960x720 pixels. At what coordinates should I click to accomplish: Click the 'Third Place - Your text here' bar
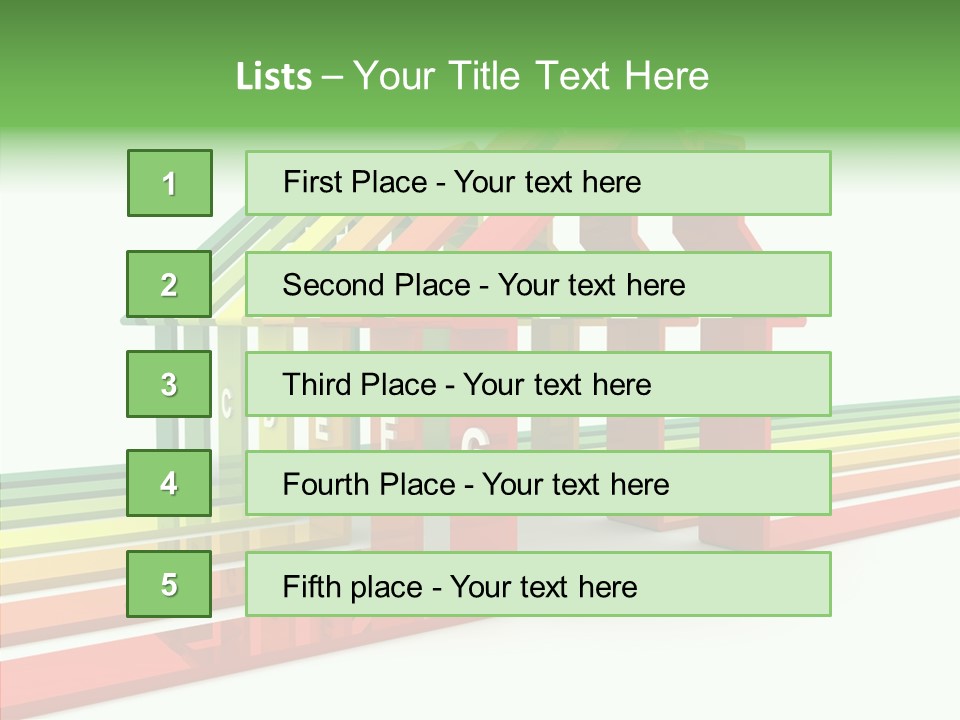(538, 384)
